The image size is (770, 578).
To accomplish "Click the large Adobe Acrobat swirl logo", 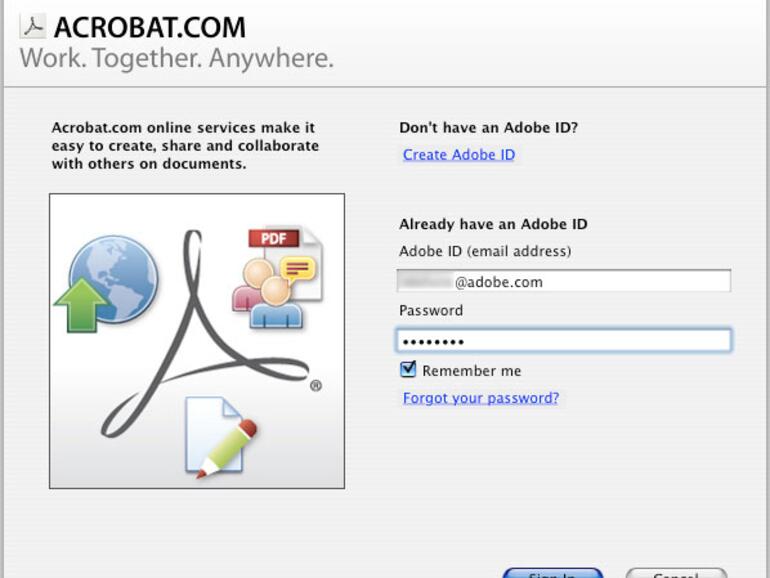I will coord(206,334).
